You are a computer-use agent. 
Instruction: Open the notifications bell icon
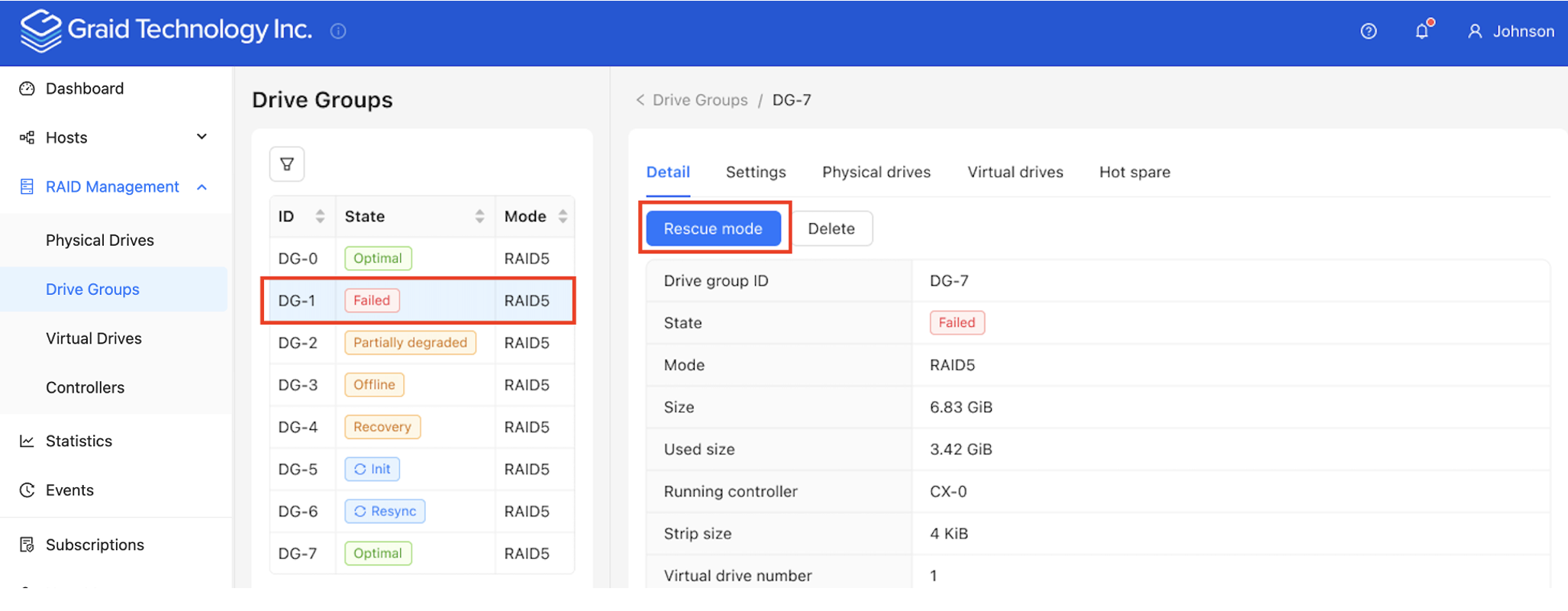coord(1422,31)
